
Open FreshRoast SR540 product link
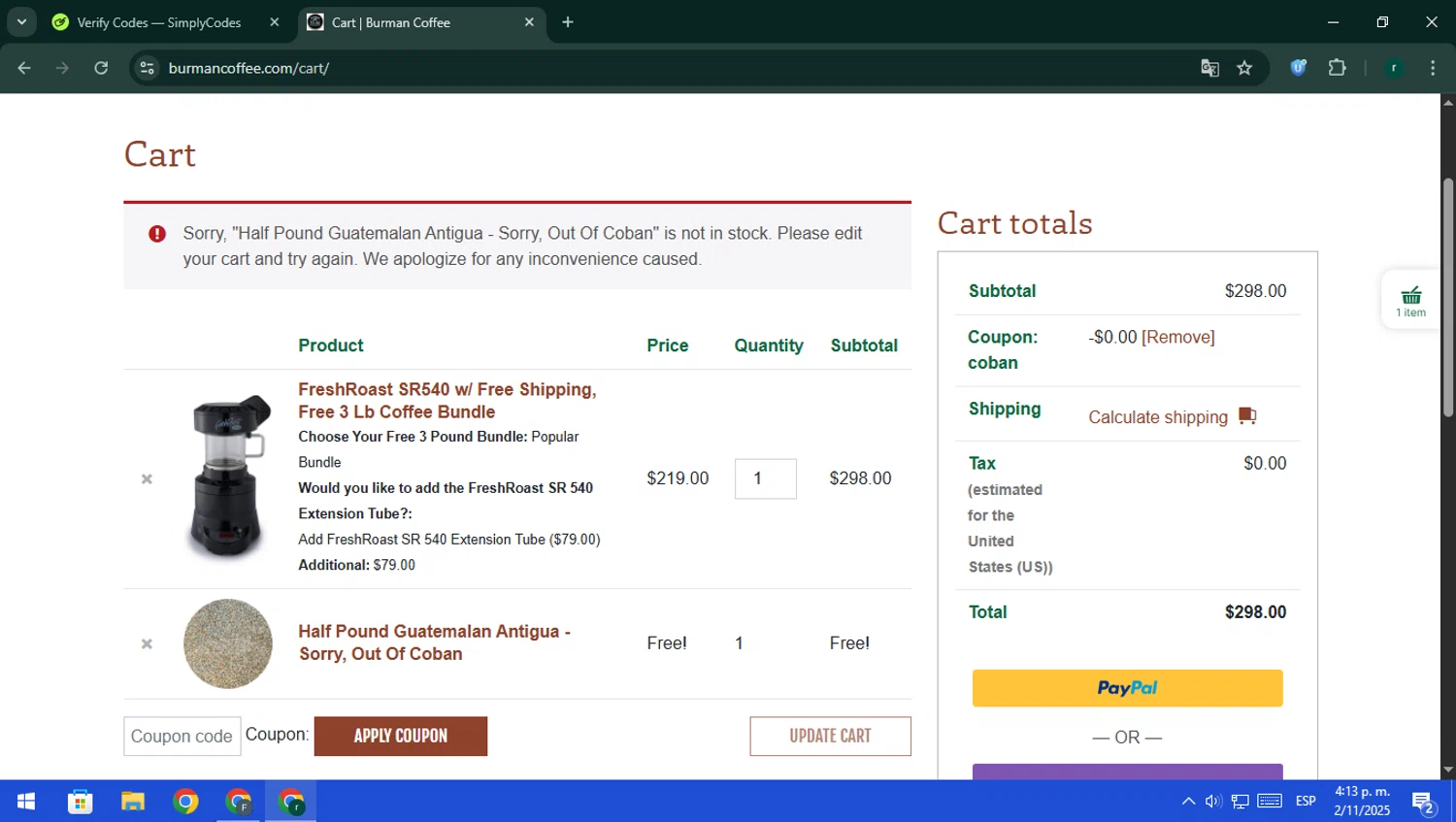coord(447,401)
